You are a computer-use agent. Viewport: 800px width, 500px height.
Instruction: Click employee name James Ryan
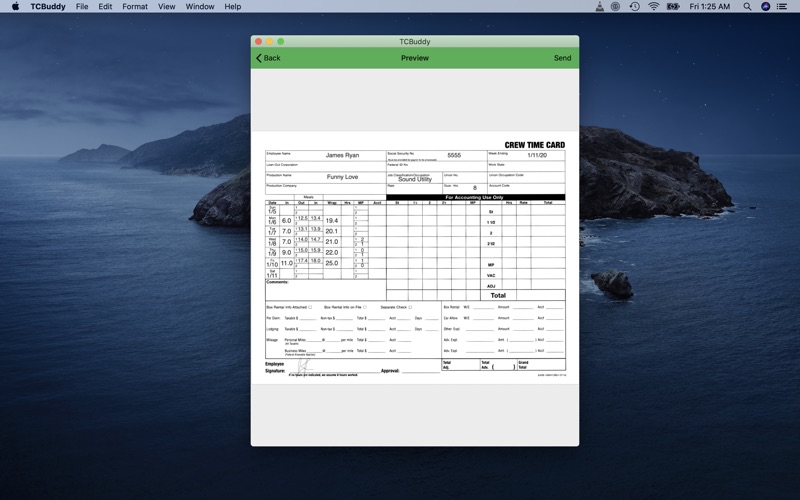[342, 155]
